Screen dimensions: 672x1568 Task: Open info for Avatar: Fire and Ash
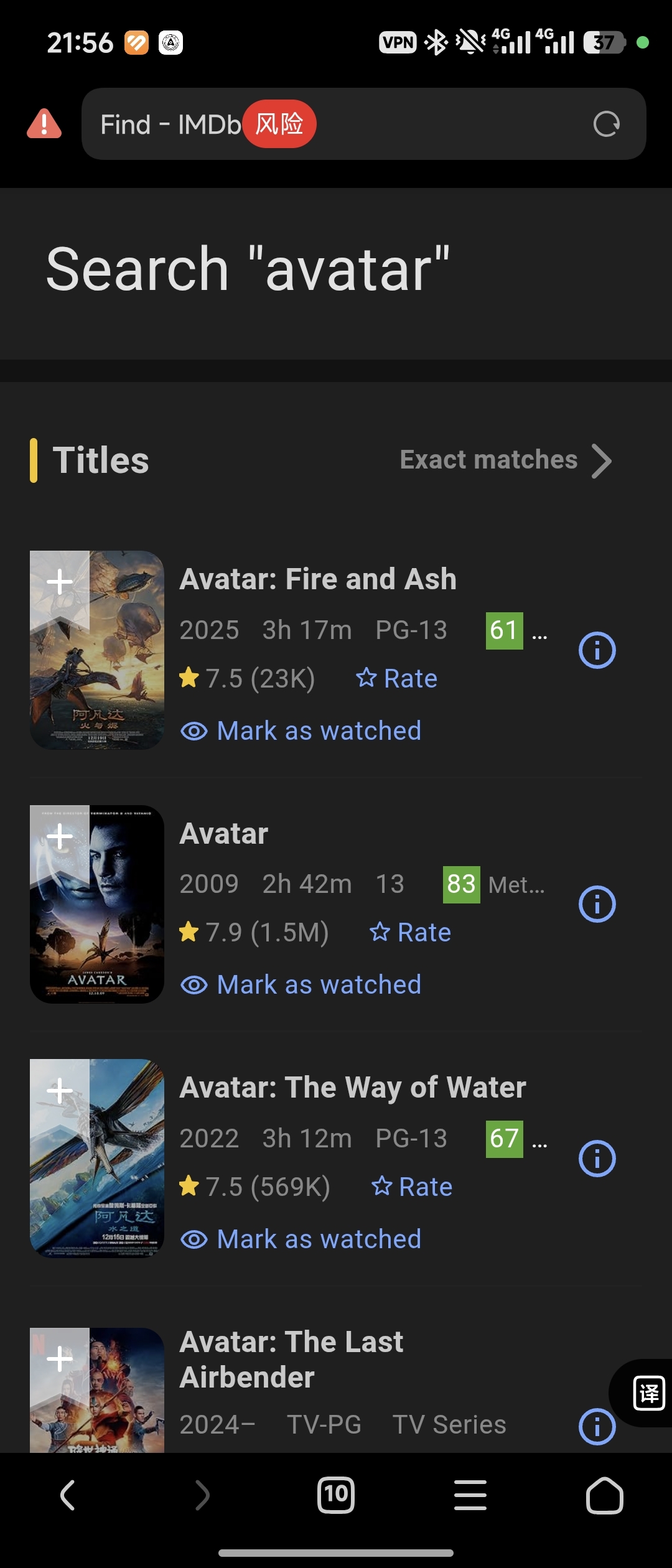coord(597,650)
